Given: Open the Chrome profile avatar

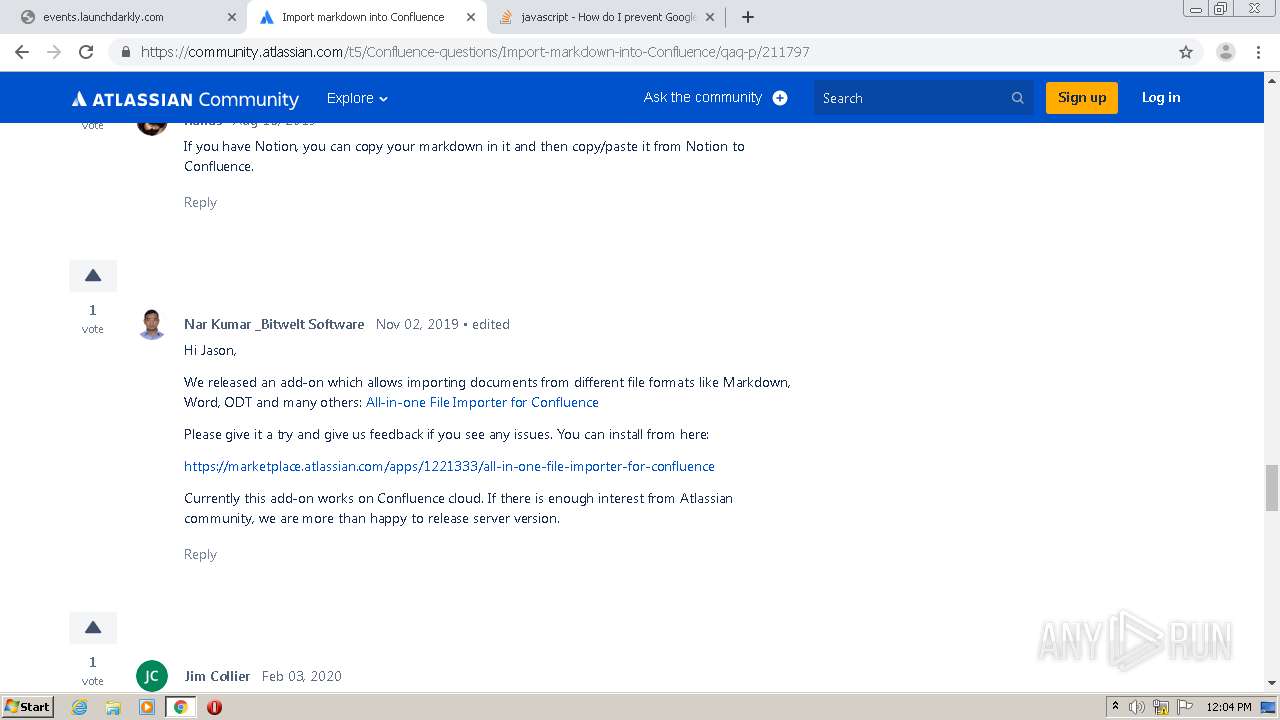Looking at the screenshot, I should point(1225,52).
